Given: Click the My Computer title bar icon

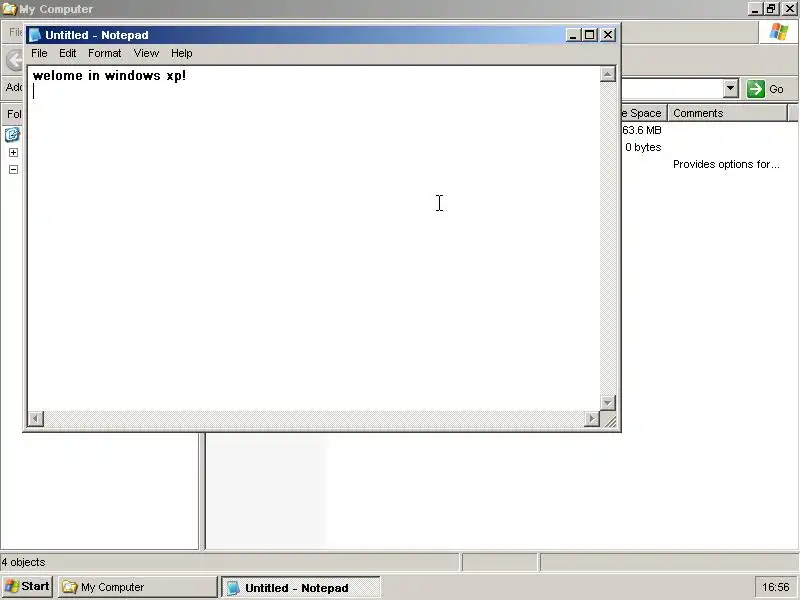Looking at the screenshot, I should click(9, 9).
